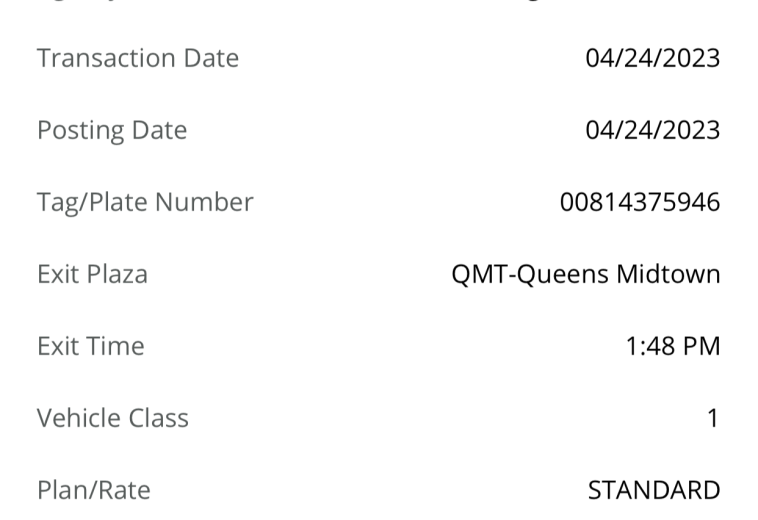Click the Tag/Plate Number label
Viewport: 758px width, 520px height.
pos(145,202)
